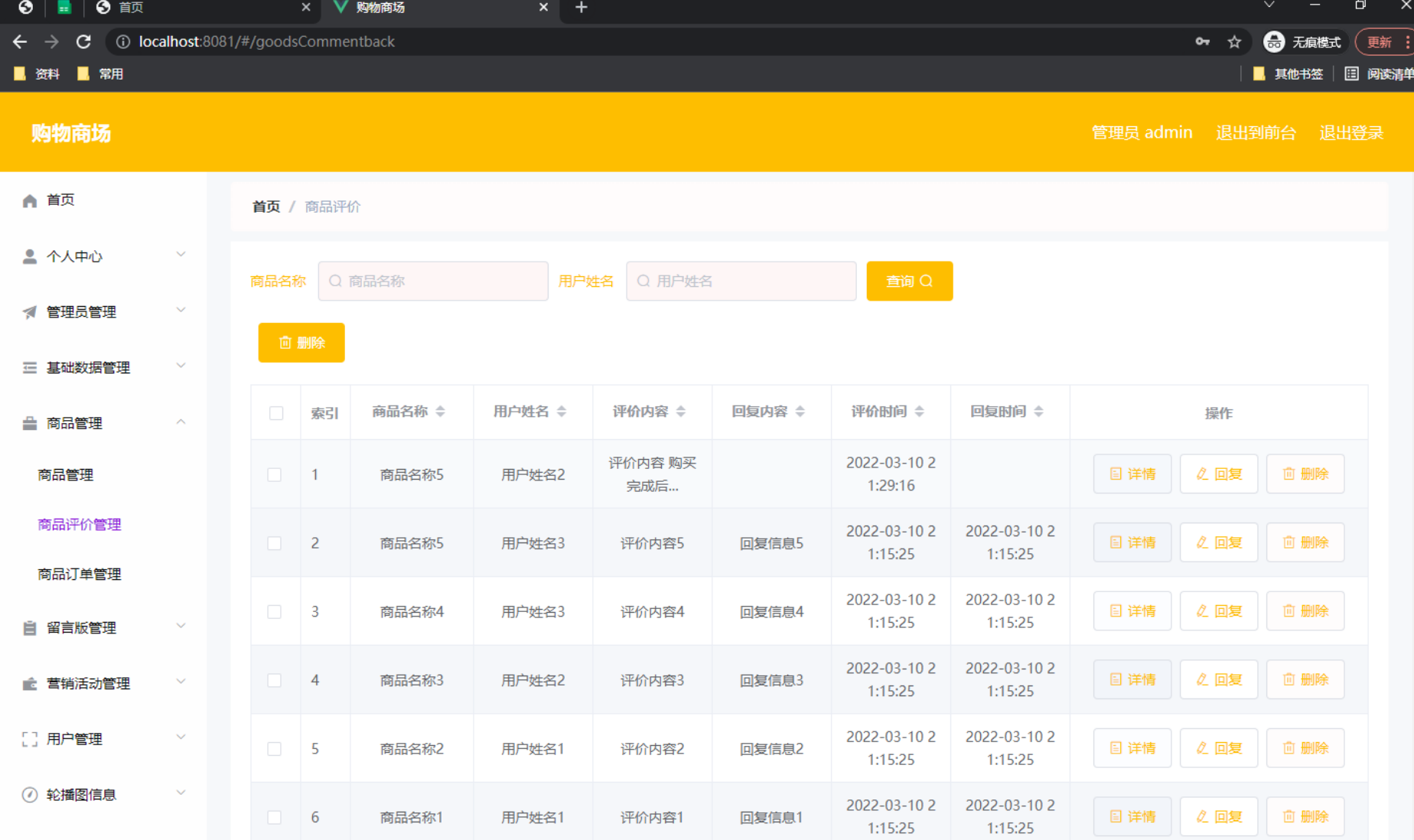Viewport: 1414px width, 840px height.
Task: Click the browser address bar URL
Action: tap(266, 42)
